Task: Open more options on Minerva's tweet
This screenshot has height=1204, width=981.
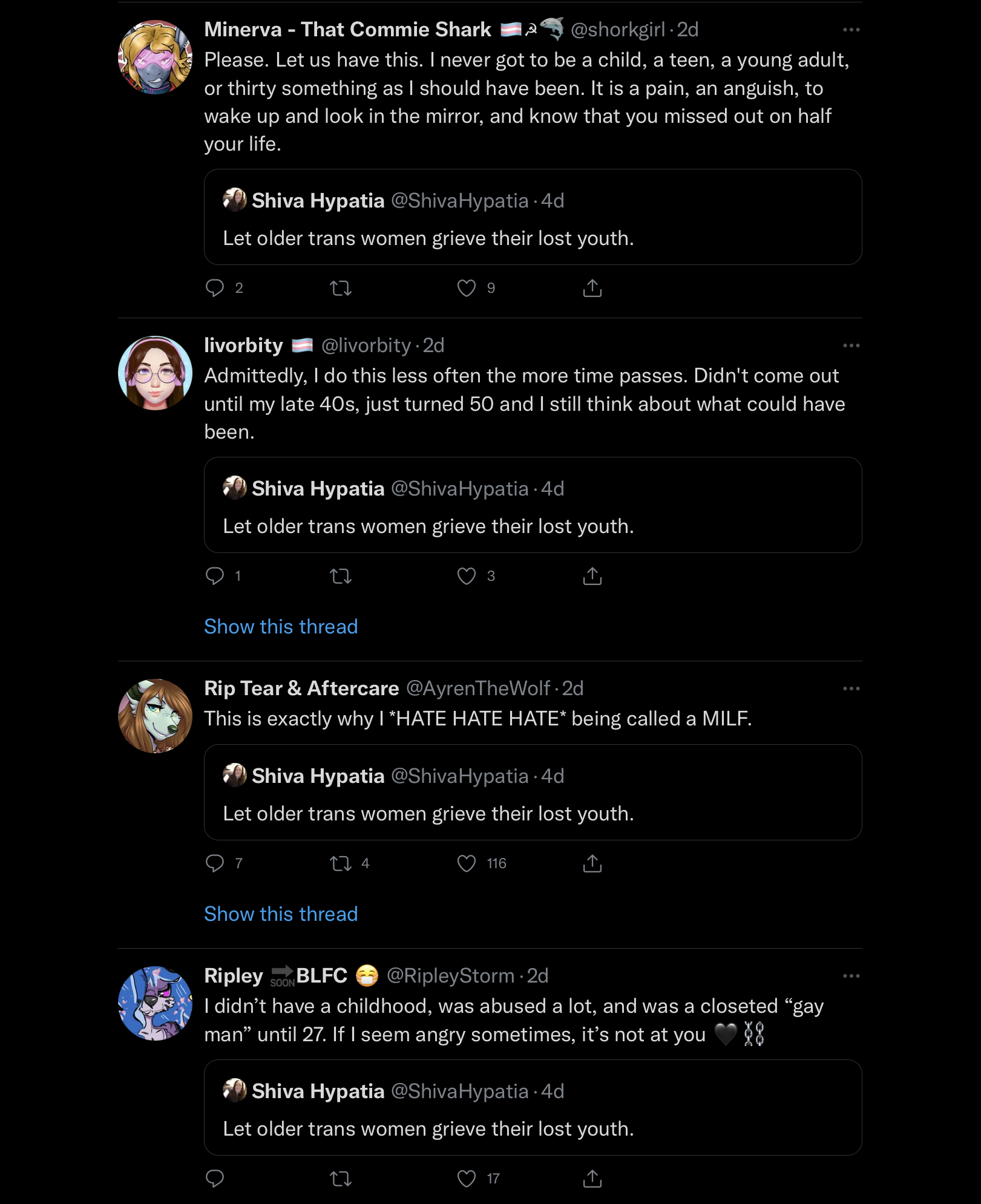Action: point(851,30)
